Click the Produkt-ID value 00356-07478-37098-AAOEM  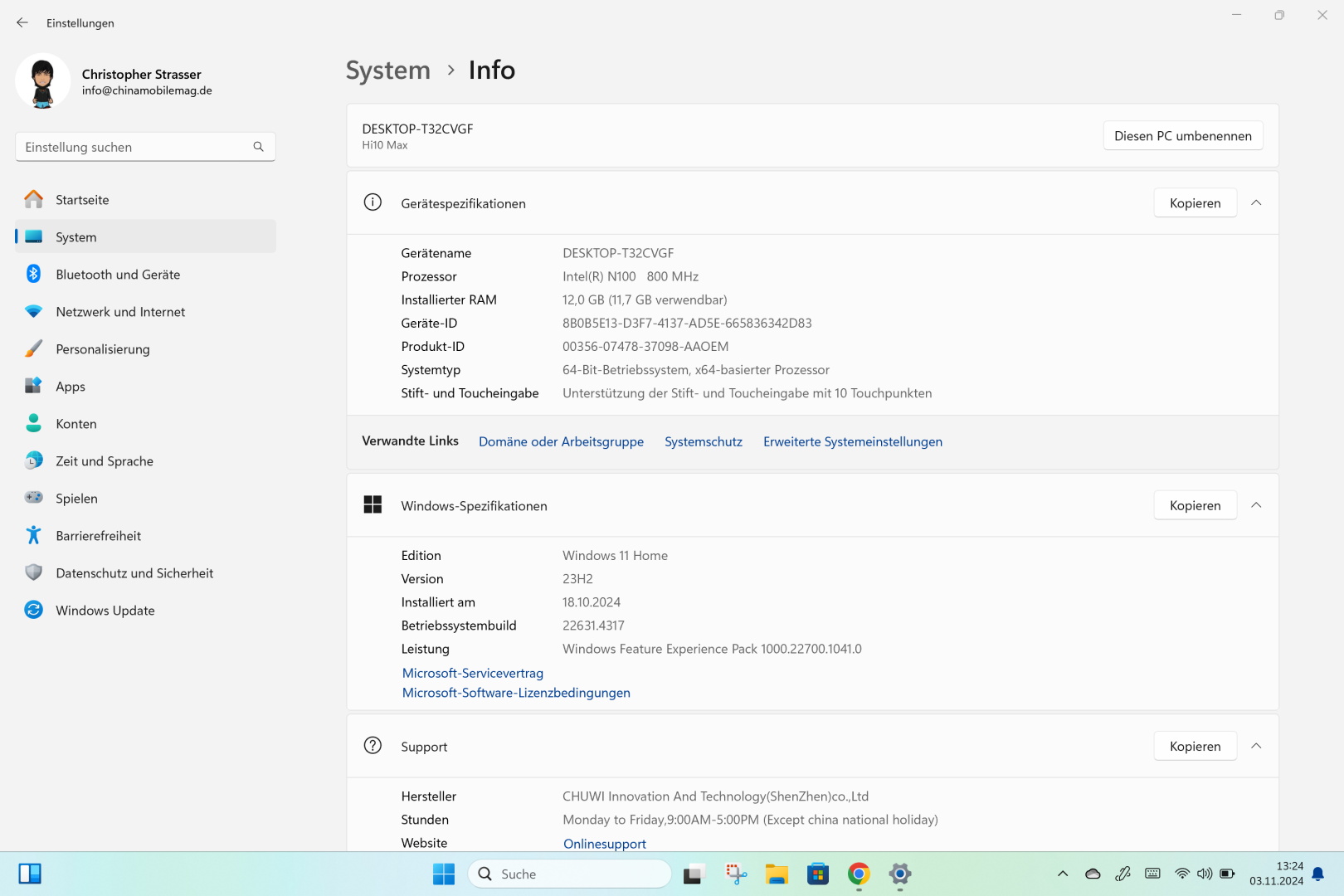click(x=645, y=347)
